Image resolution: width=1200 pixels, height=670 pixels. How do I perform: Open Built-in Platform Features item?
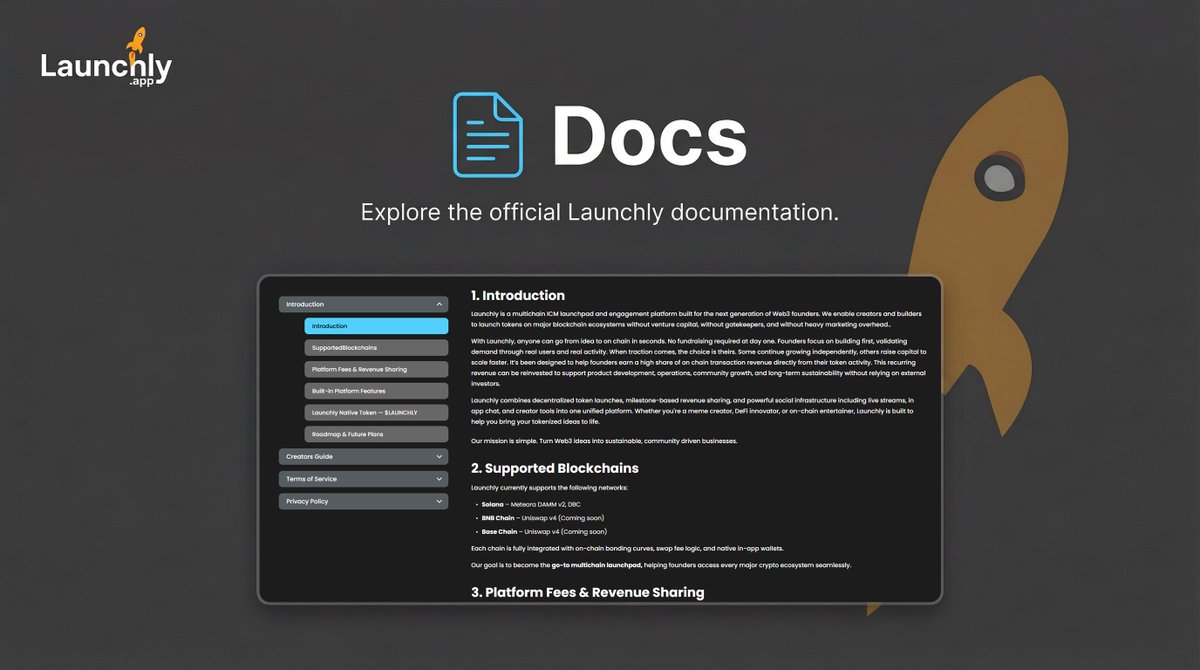[376, 391]
